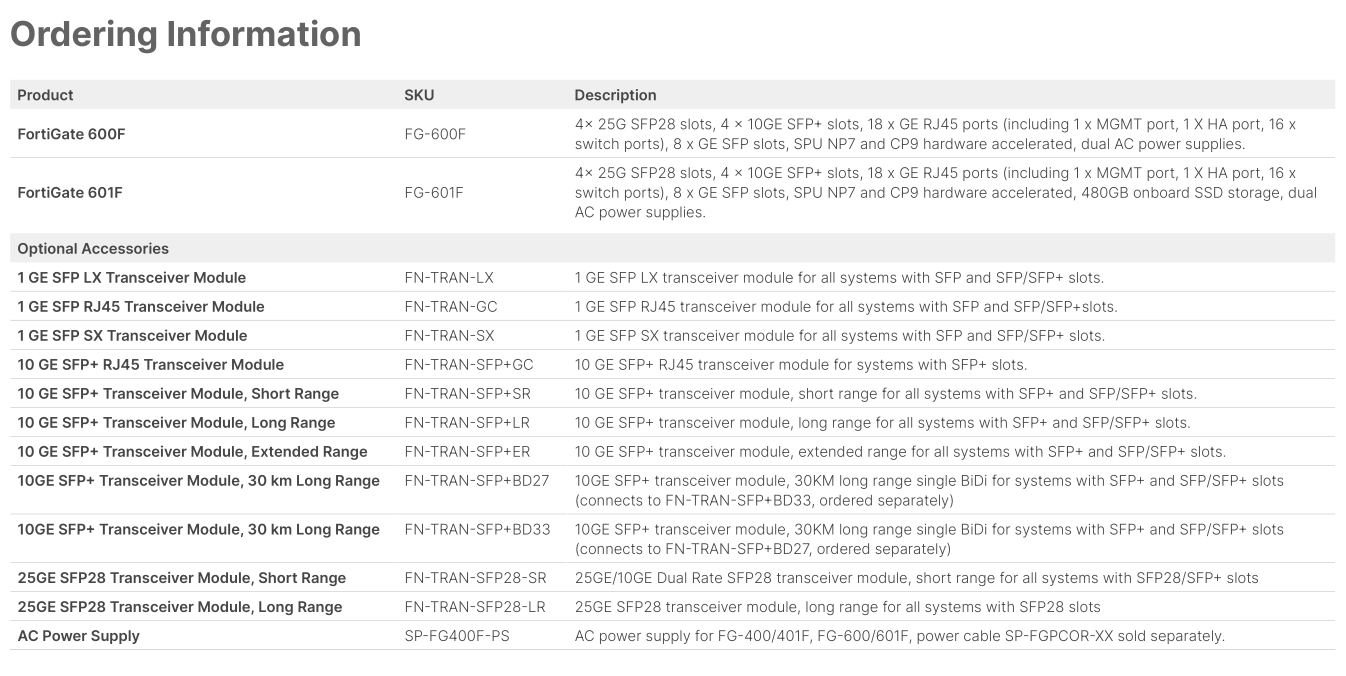The height and width of the screenshot is (676, 1346).
Task: Click the FN-TRAN-SFP+BD27 SKU cell
Action: coord(477,480)
